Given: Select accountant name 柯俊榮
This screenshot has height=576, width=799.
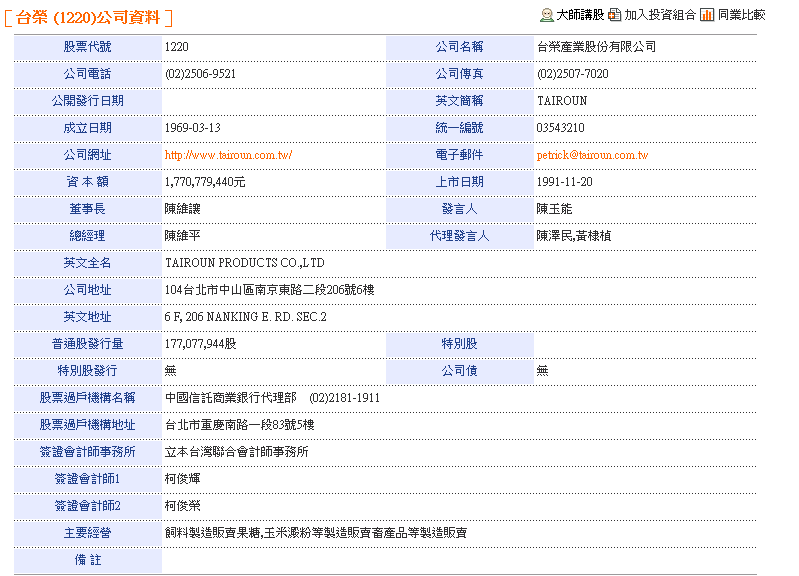Looking at the screenshot, I should [x=182, y=506].
